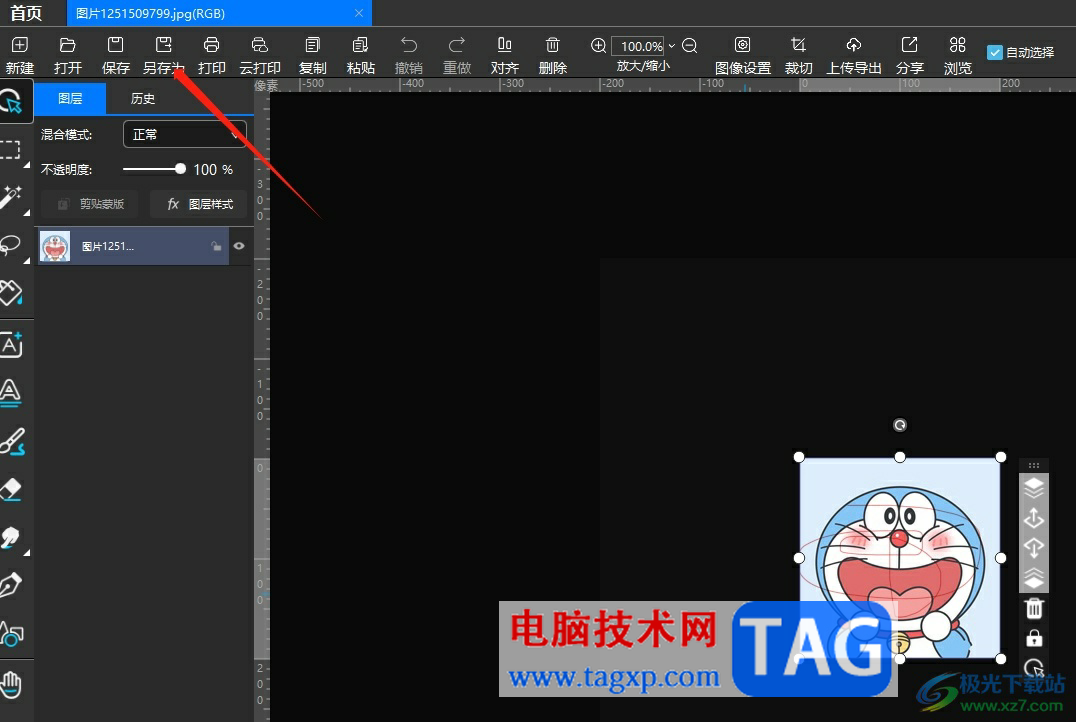Zoom out with the minus magnifier

(690, 45)
